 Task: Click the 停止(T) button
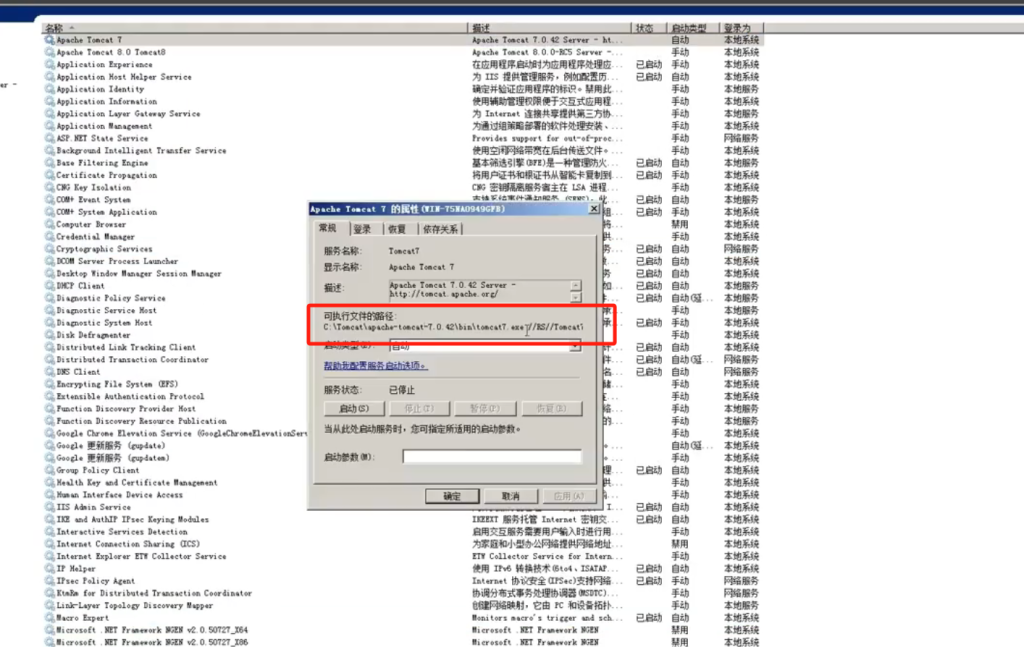click(419, 409)
